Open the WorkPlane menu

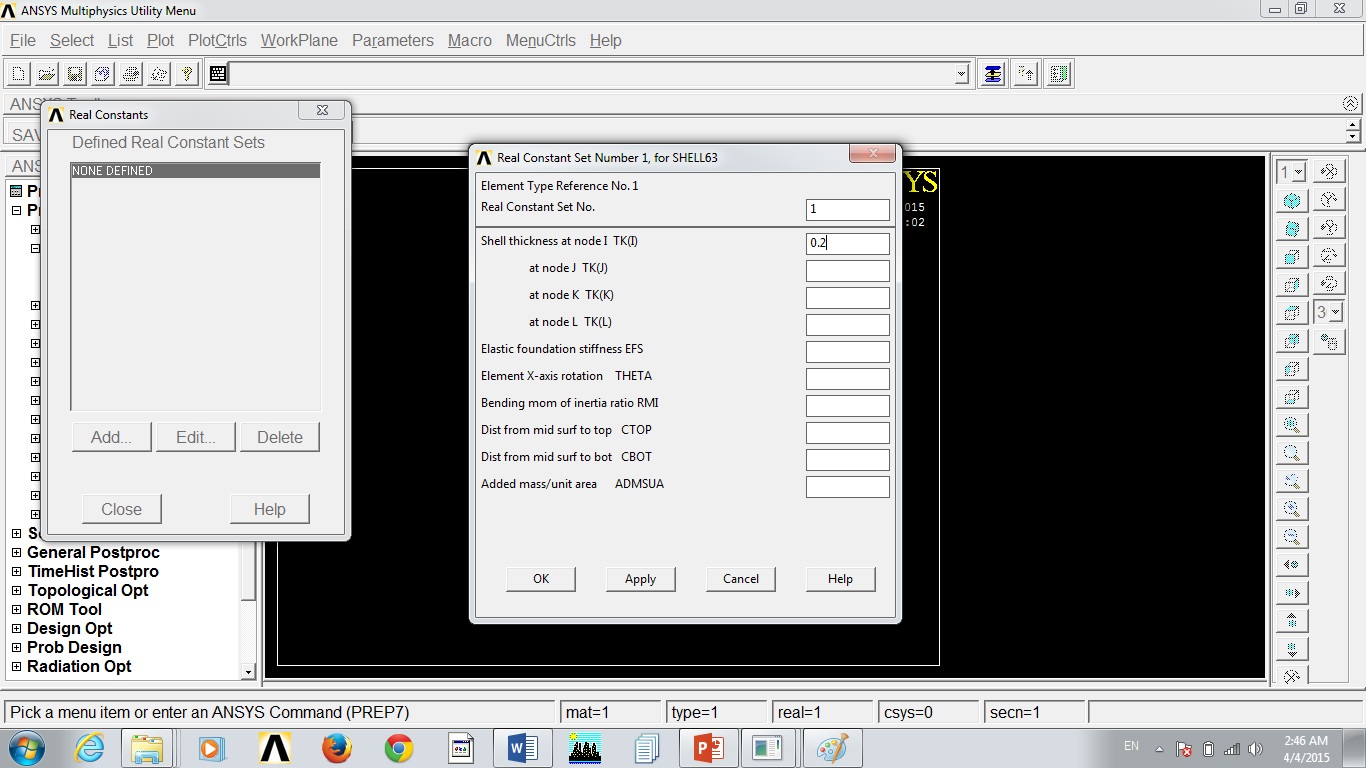(x=299, y=41)
